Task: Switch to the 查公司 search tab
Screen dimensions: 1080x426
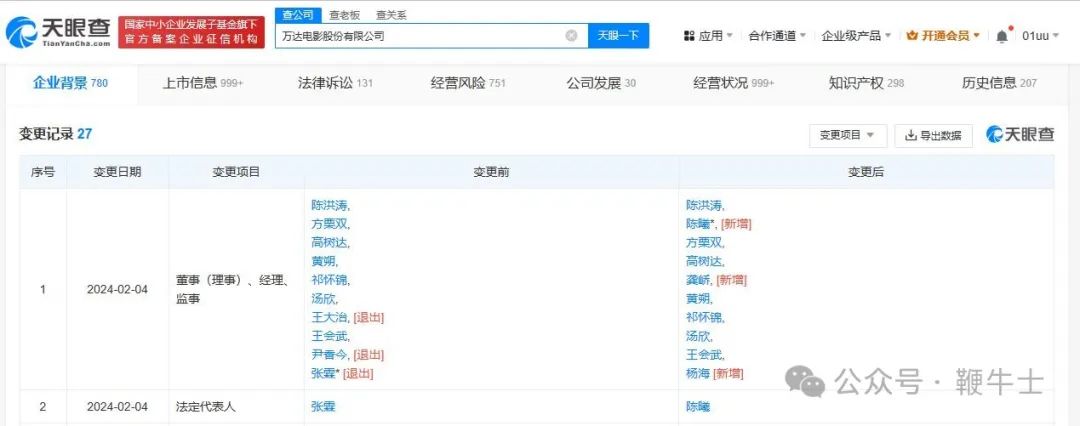Action: point(298,14)
